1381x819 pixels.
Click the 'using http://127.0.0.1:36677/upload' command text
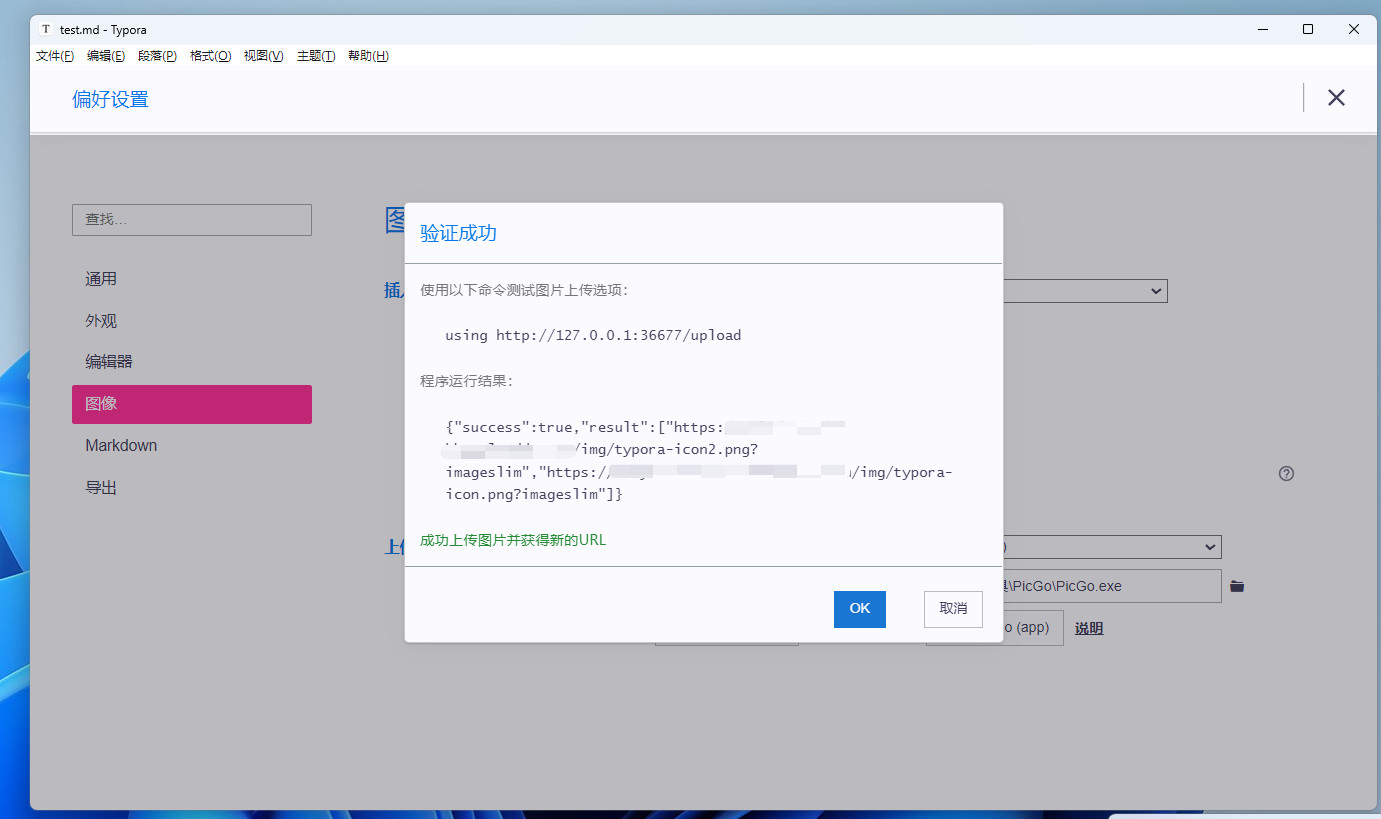pos(593,335)
